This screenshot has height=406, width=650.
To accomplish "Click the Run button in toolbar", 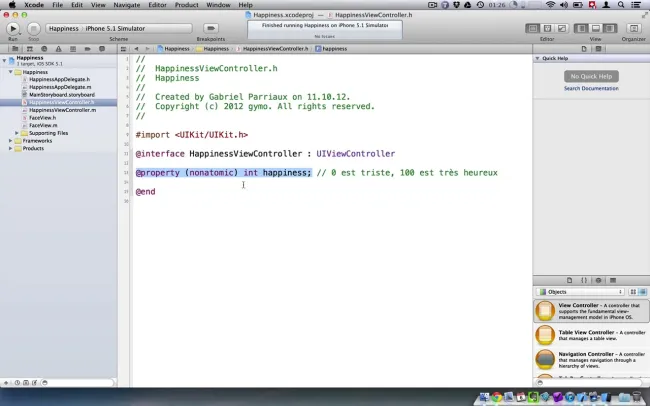I will (13, 29).
